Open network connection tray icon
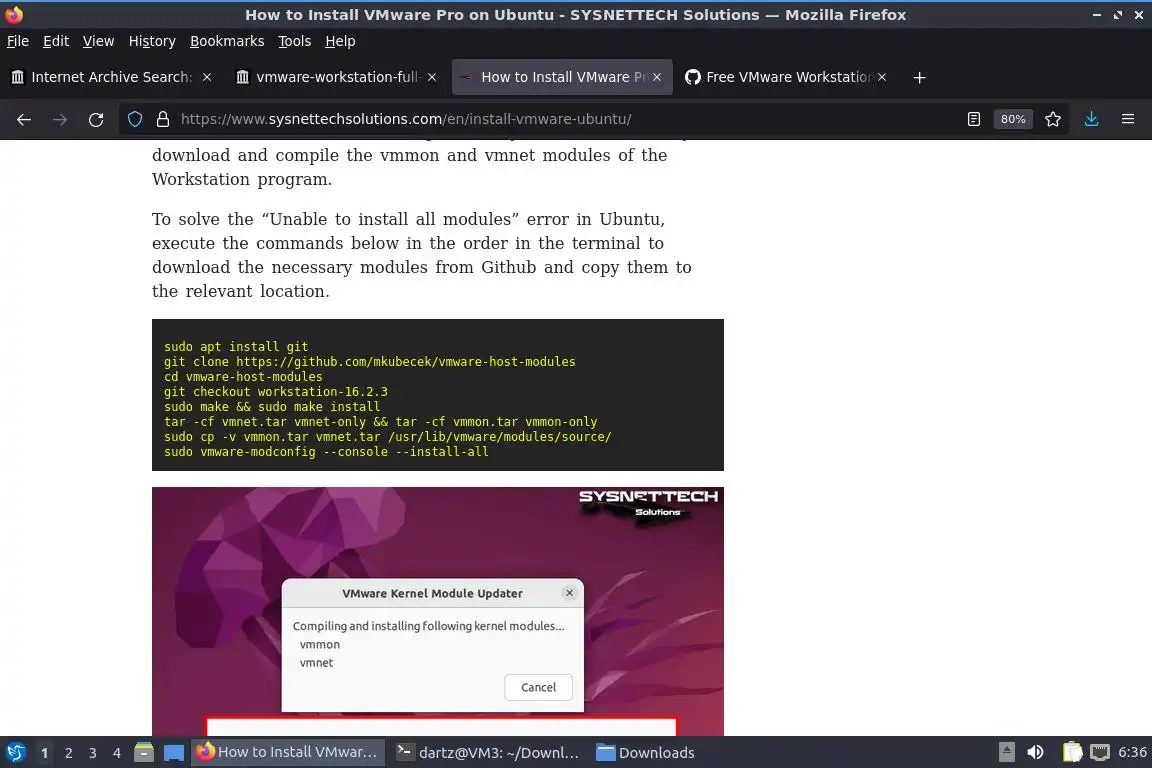The height and width of the screenshot is (768, 1152). (1100, 752)
